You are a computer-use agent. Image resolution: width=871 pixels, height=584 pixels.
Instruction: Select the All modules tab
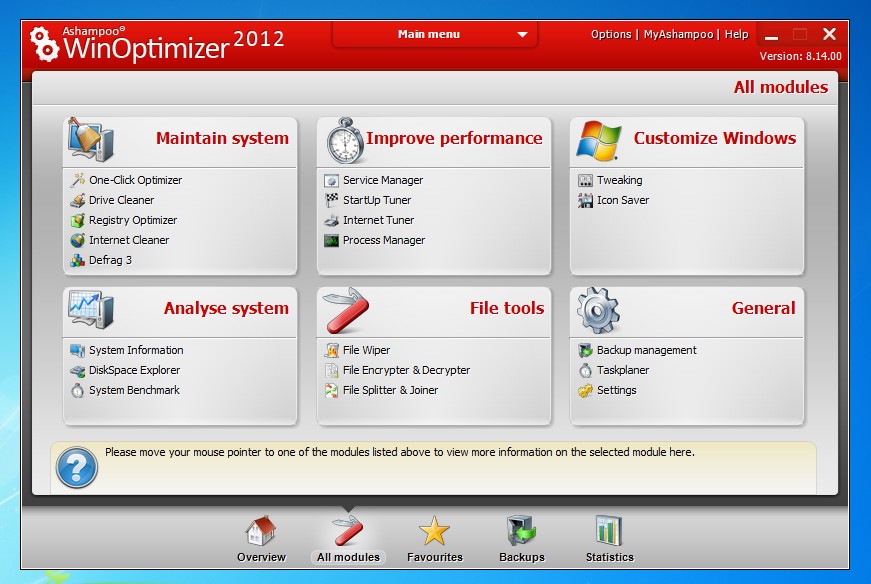[x=348, y=540]
